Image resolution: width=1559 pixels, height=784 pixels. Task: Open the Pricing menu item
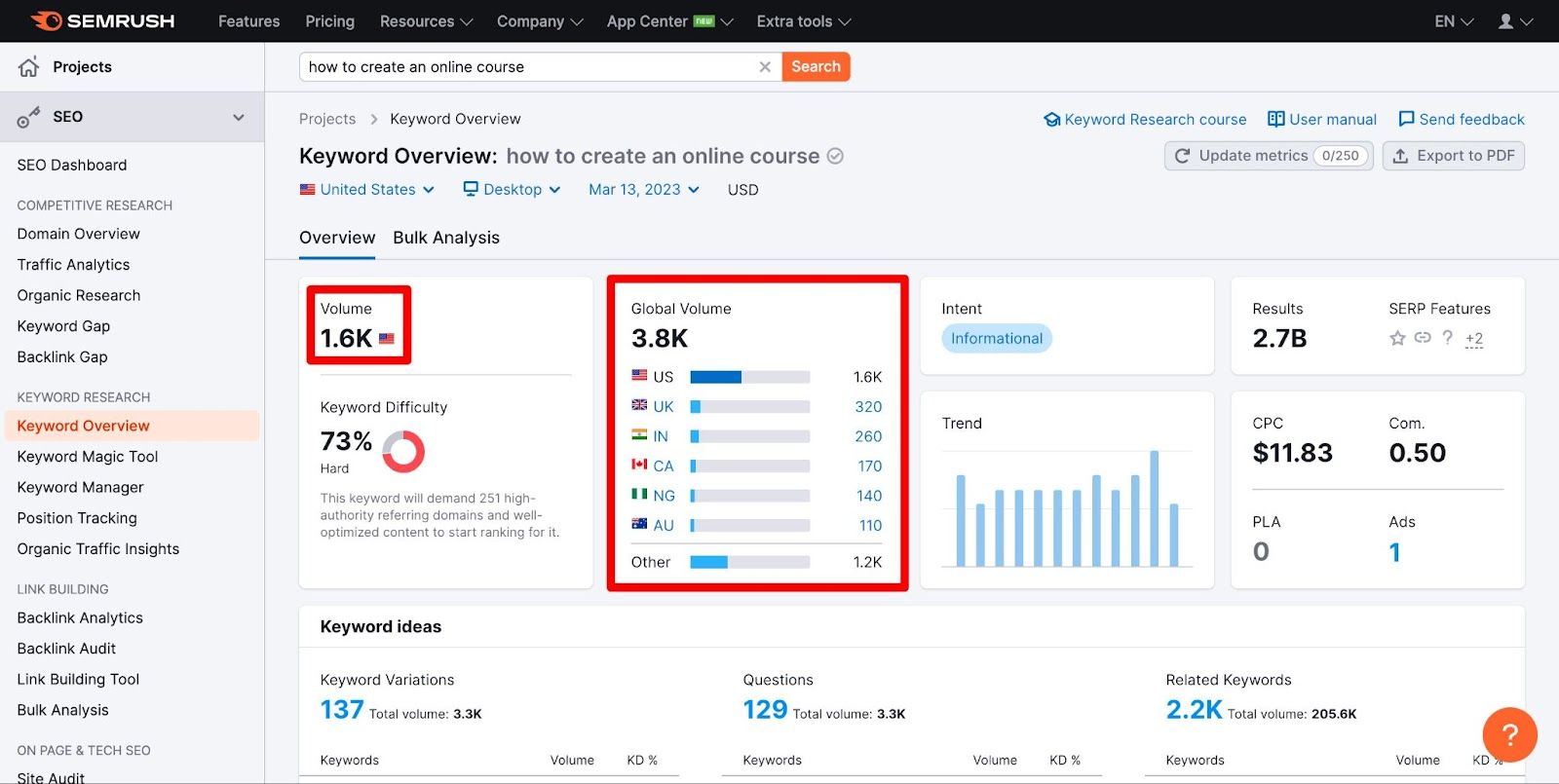[329, 20]
